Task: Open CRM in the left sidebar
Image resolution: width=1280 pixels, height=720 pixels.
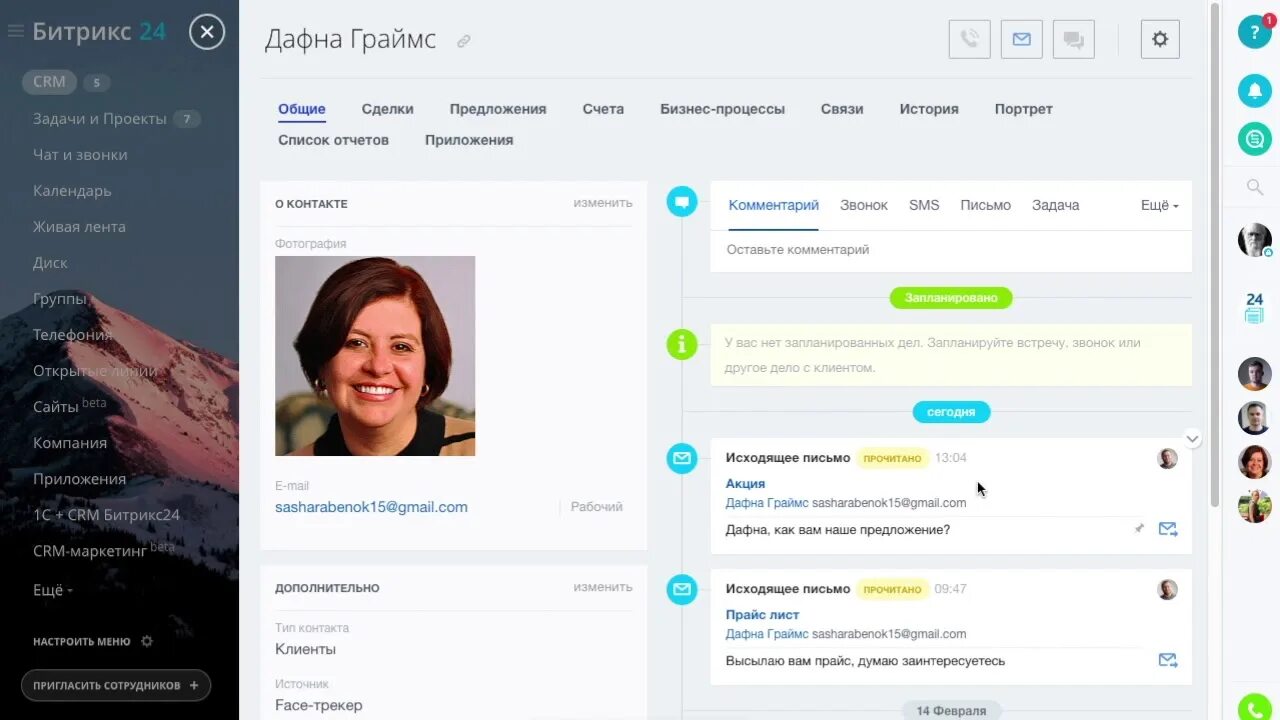Action: point(49,82)
